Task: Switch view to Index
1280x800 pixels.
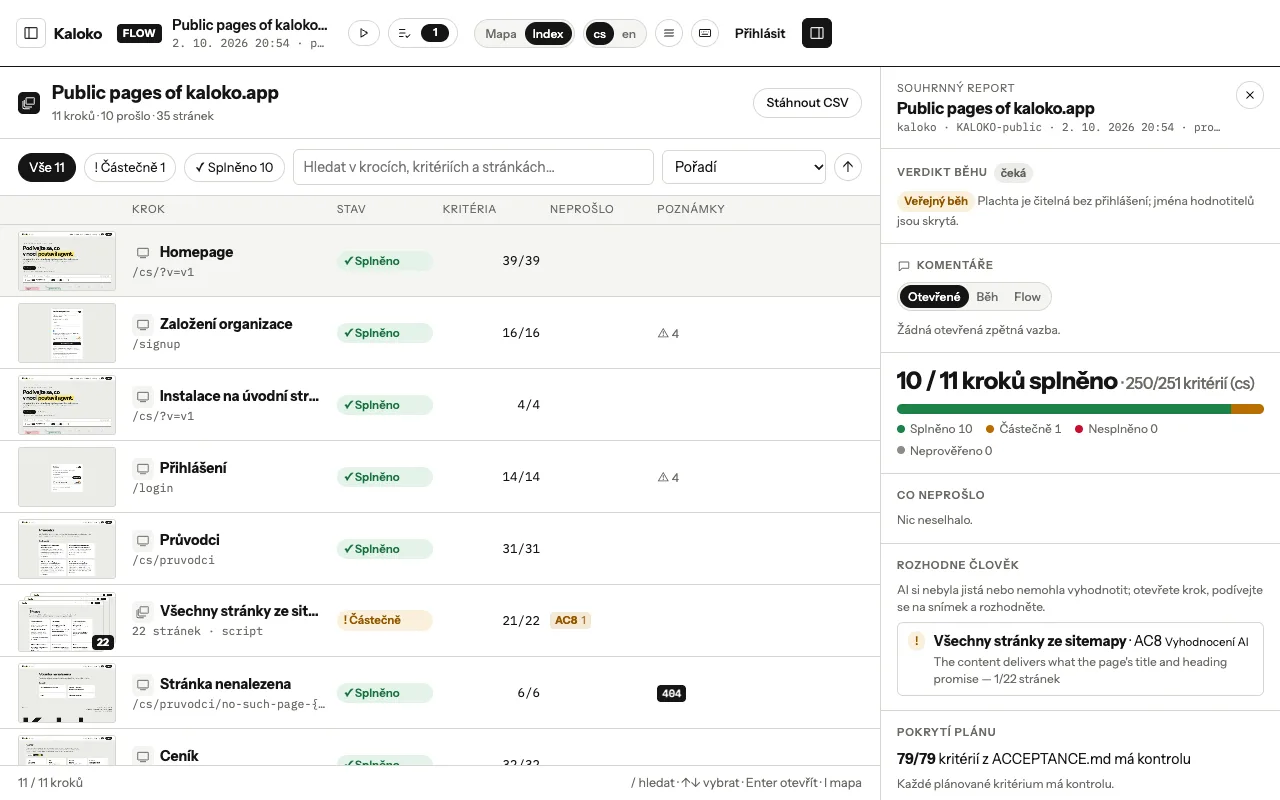Action: 548,33
